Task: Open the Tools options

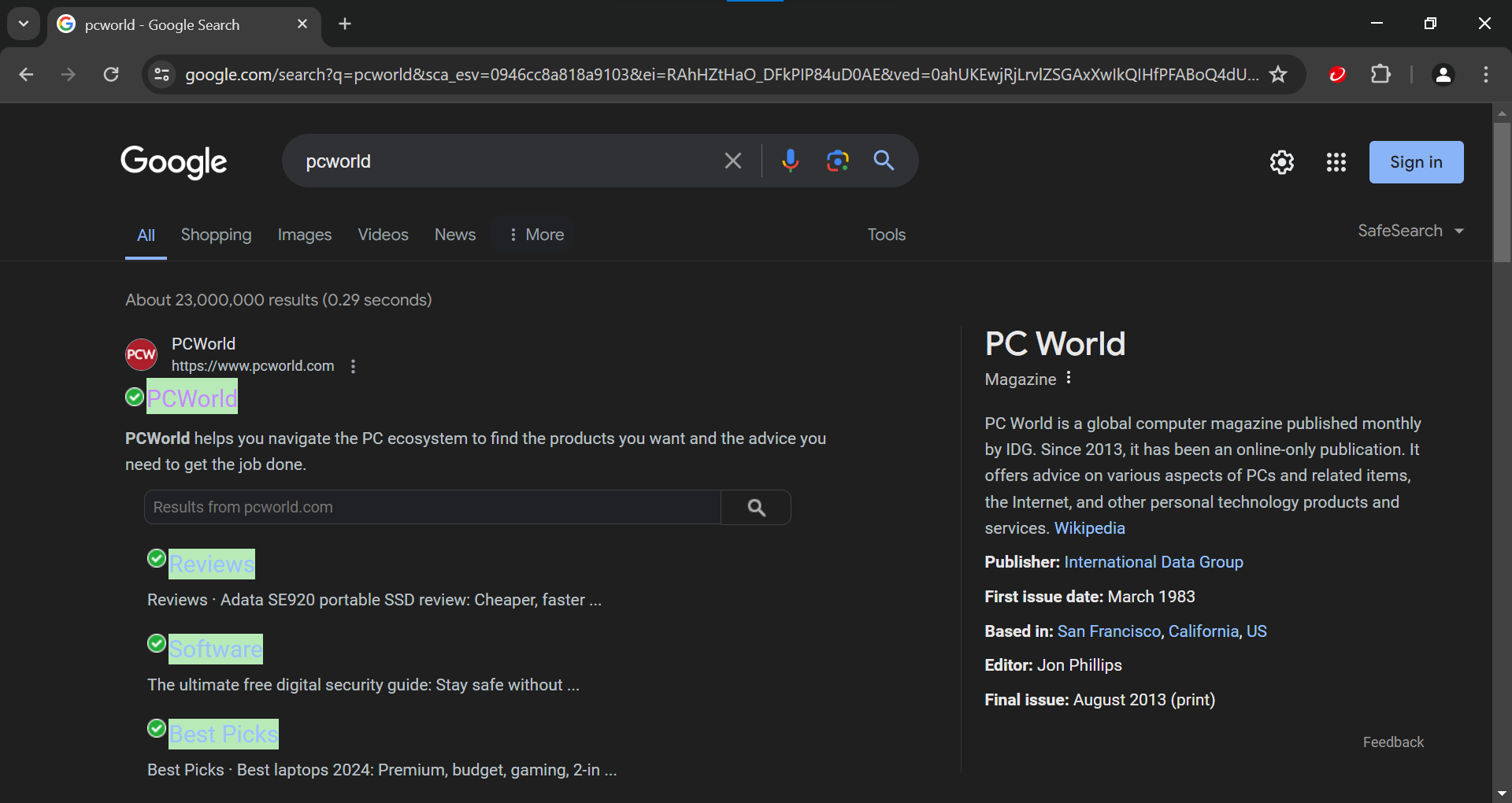Action: pos(886,235)
